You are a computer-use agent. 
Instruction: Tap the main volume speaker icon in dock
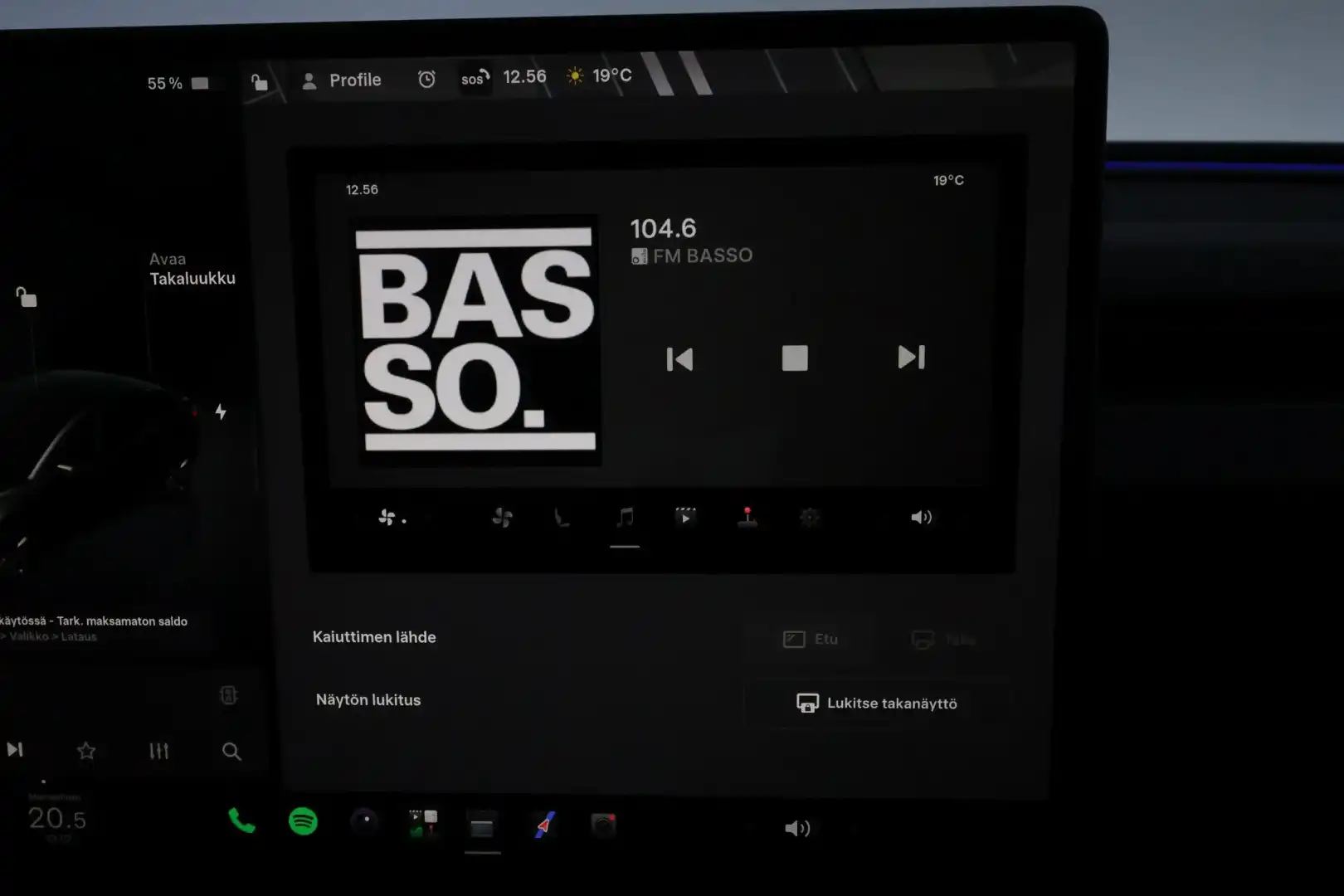797,828
